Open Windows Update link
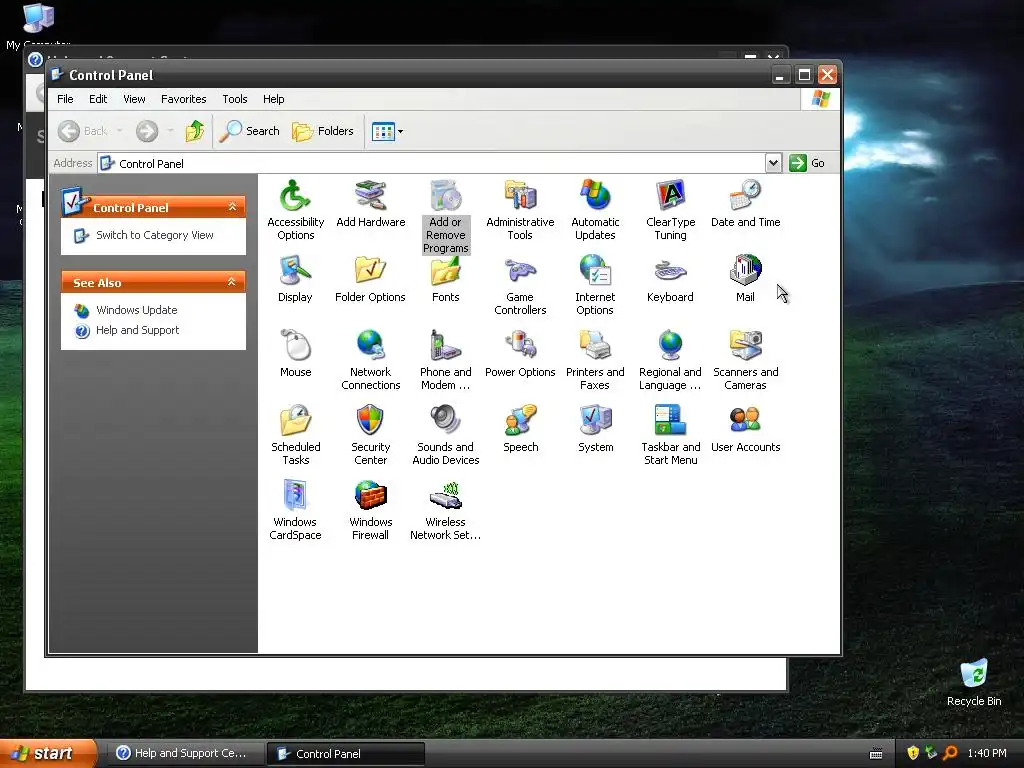This screenshot has width=1024, height=768. point(136,310)
